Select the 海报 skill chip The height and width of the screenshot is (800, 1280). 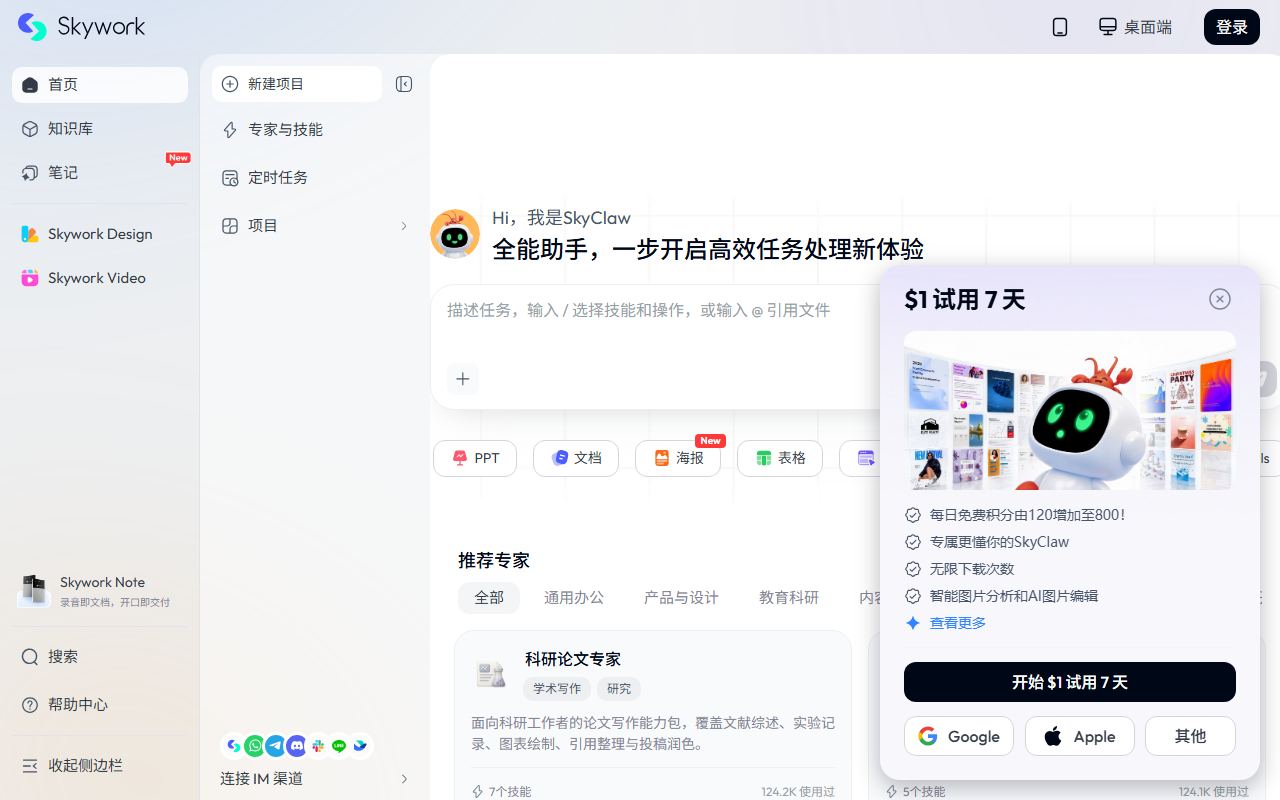click(x=678, y=458)
